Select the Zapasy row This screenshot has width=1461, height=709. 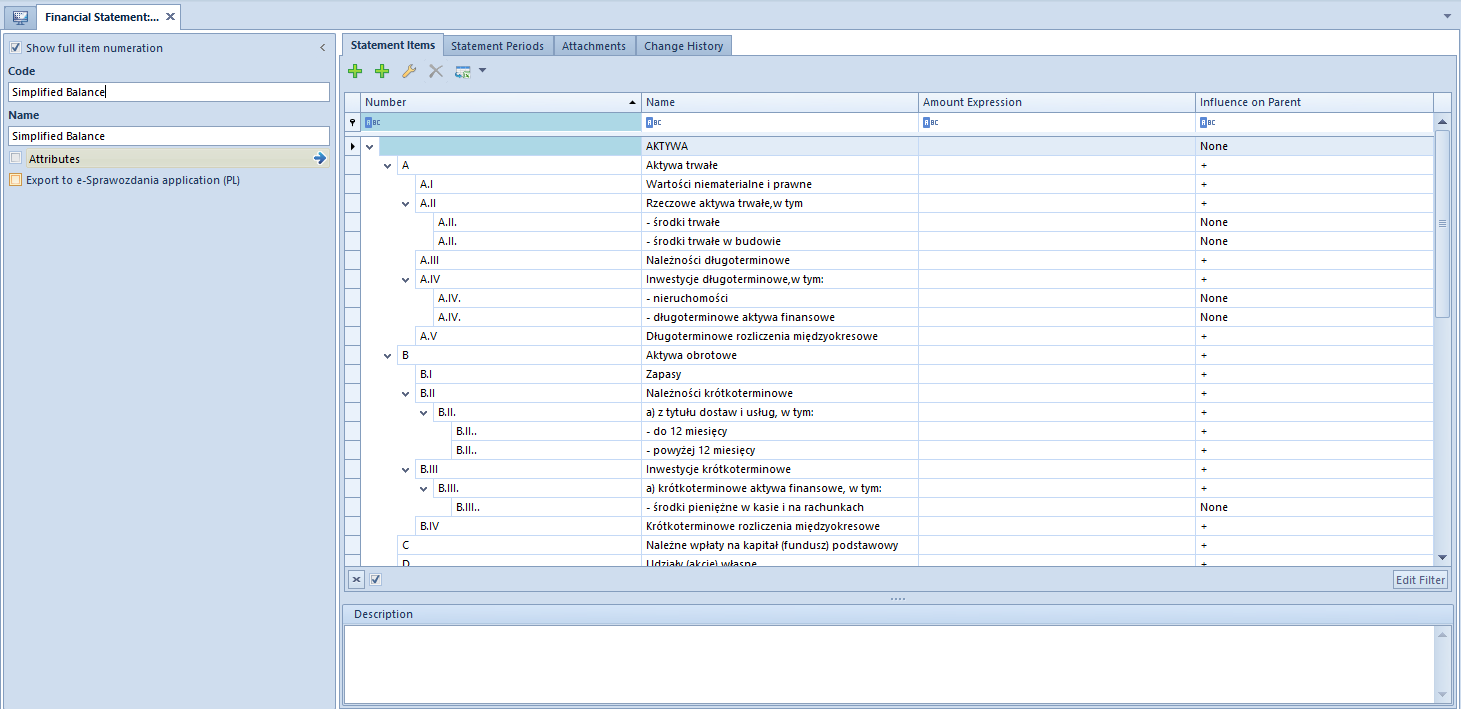[889, 374]
